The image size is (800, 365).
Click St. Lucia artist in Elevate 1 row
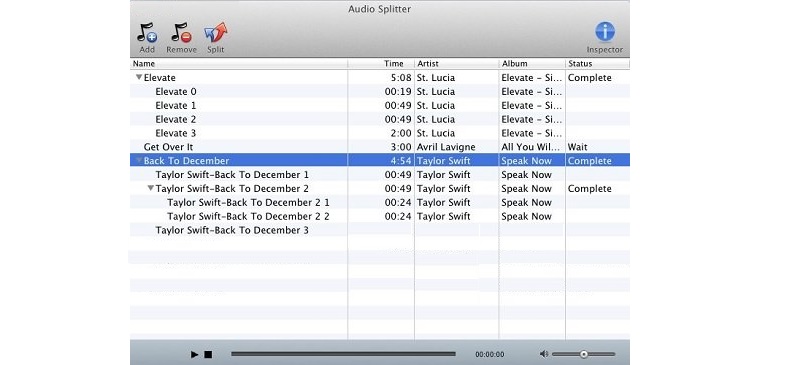[x=436, y=106]
